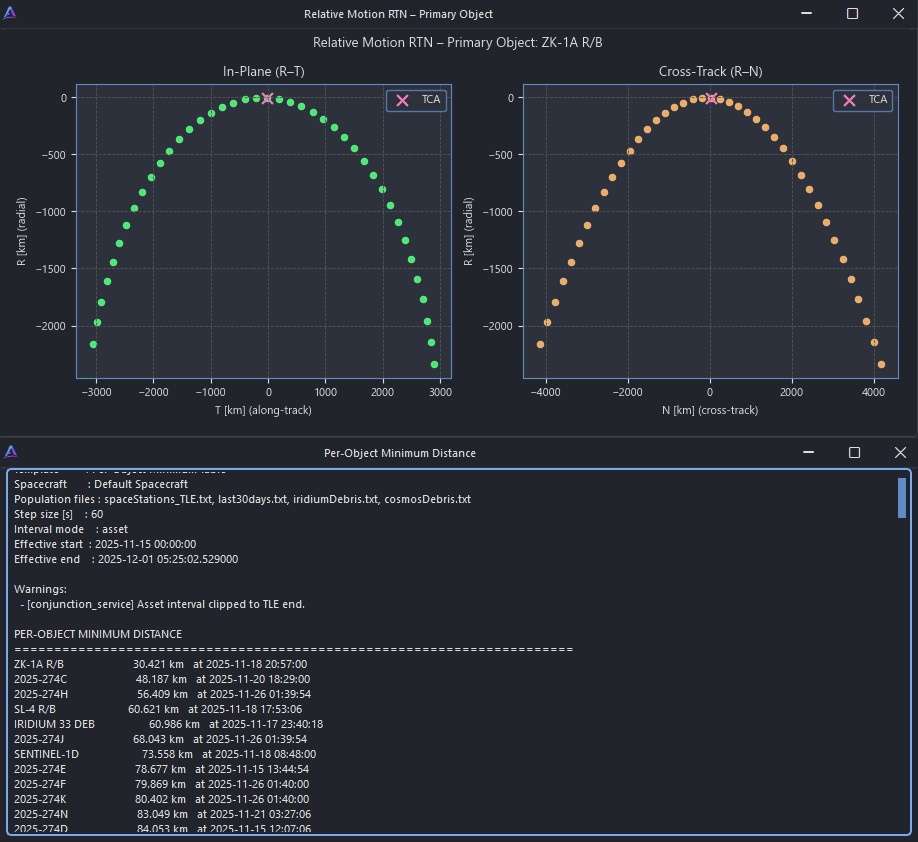Screen dimensions: 918x842
Task: Close the Per-Object Minimum Distance window
Action: tap(898, 452)
